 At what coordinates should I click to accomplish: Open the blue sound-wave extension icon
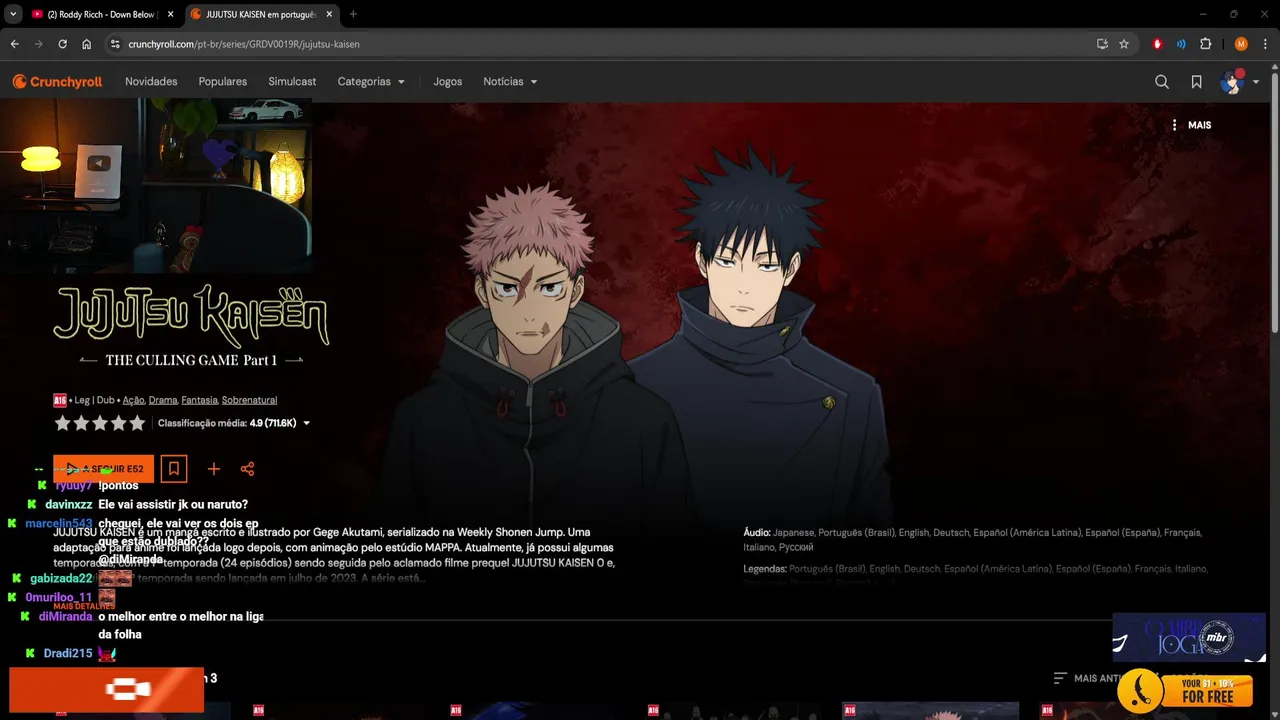pos(1182,44)
